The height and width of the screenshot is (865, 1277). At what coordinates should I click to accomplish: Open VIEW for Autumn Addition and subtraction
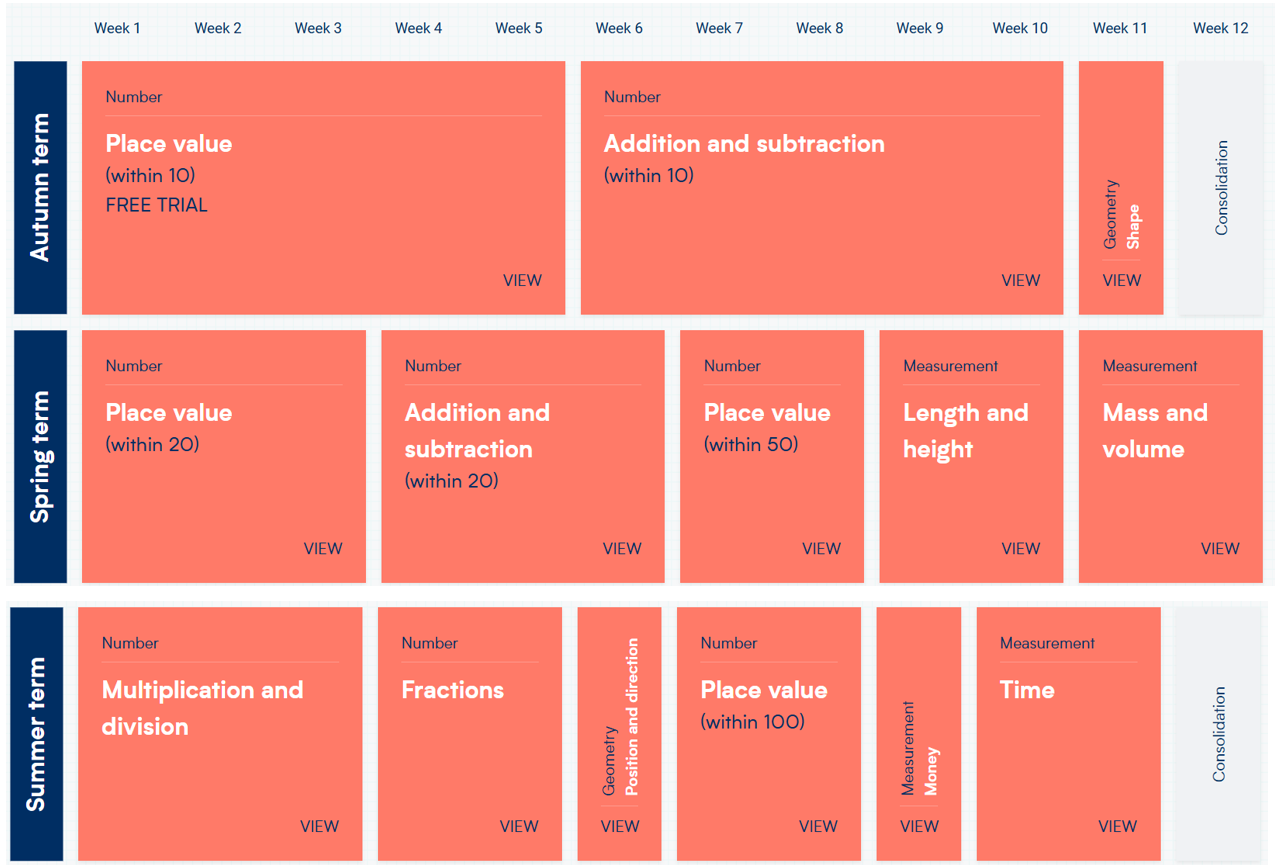coord(1020,281)
